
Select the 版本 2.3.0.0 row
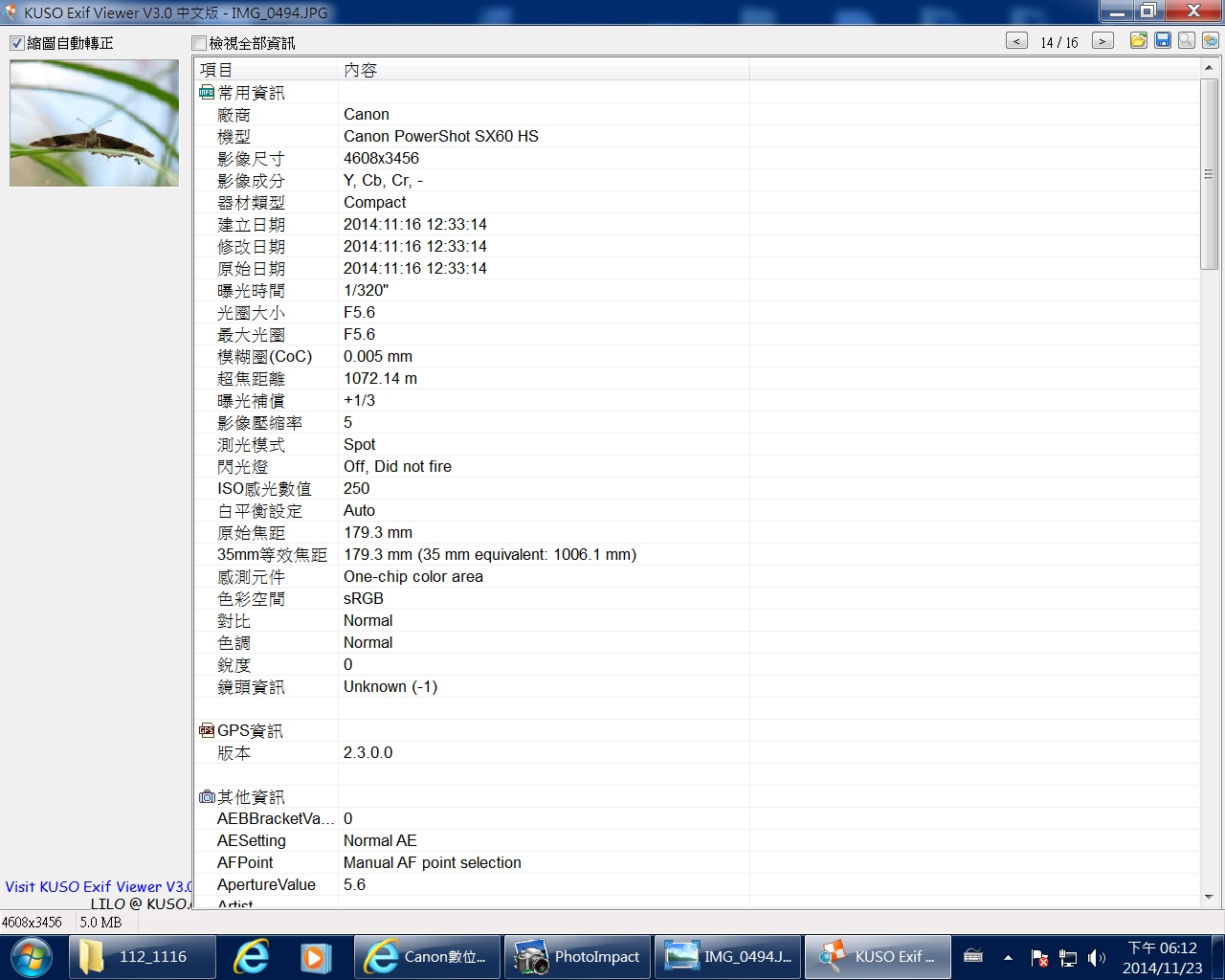(697, 752)
